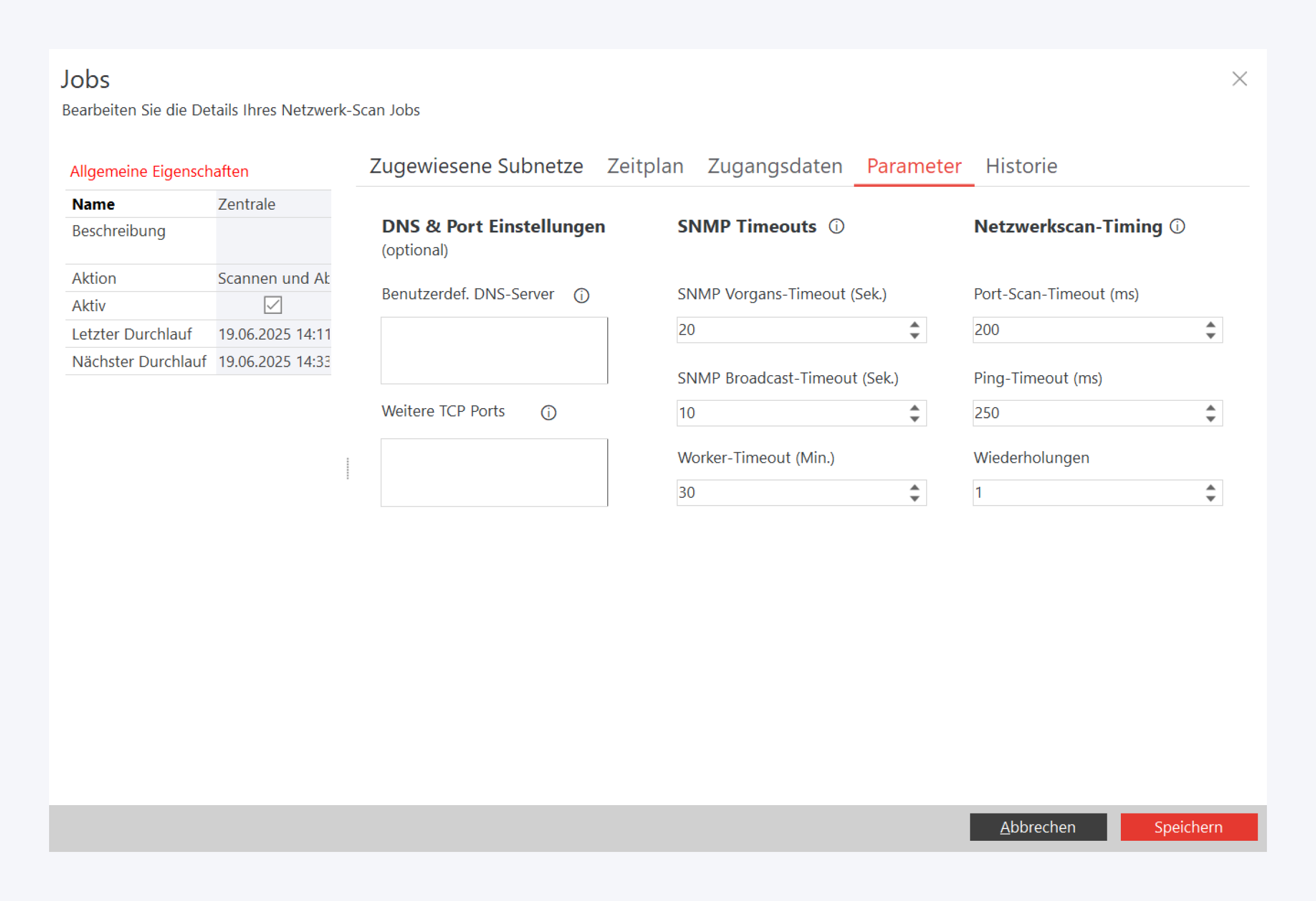Image resolution: width=1316 pixels, height=901 pixels.
Task: Open the Historie tab
Action: (1021, 166)
